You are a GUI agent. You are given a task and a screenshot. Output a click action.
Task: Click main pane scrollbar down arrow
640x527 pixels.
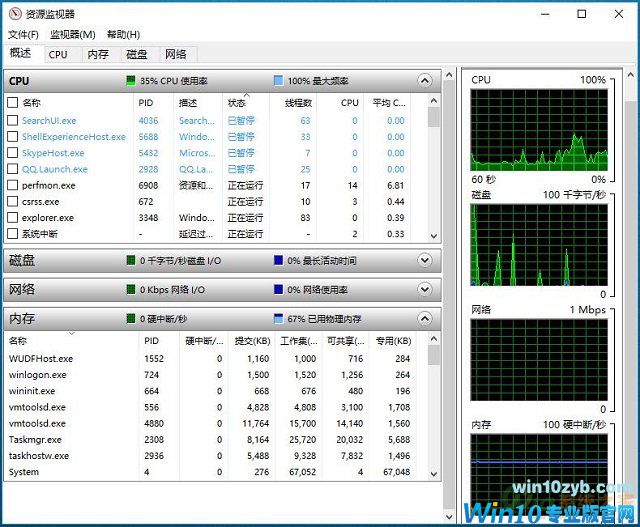pyautogui.click(x=449, y=517)
